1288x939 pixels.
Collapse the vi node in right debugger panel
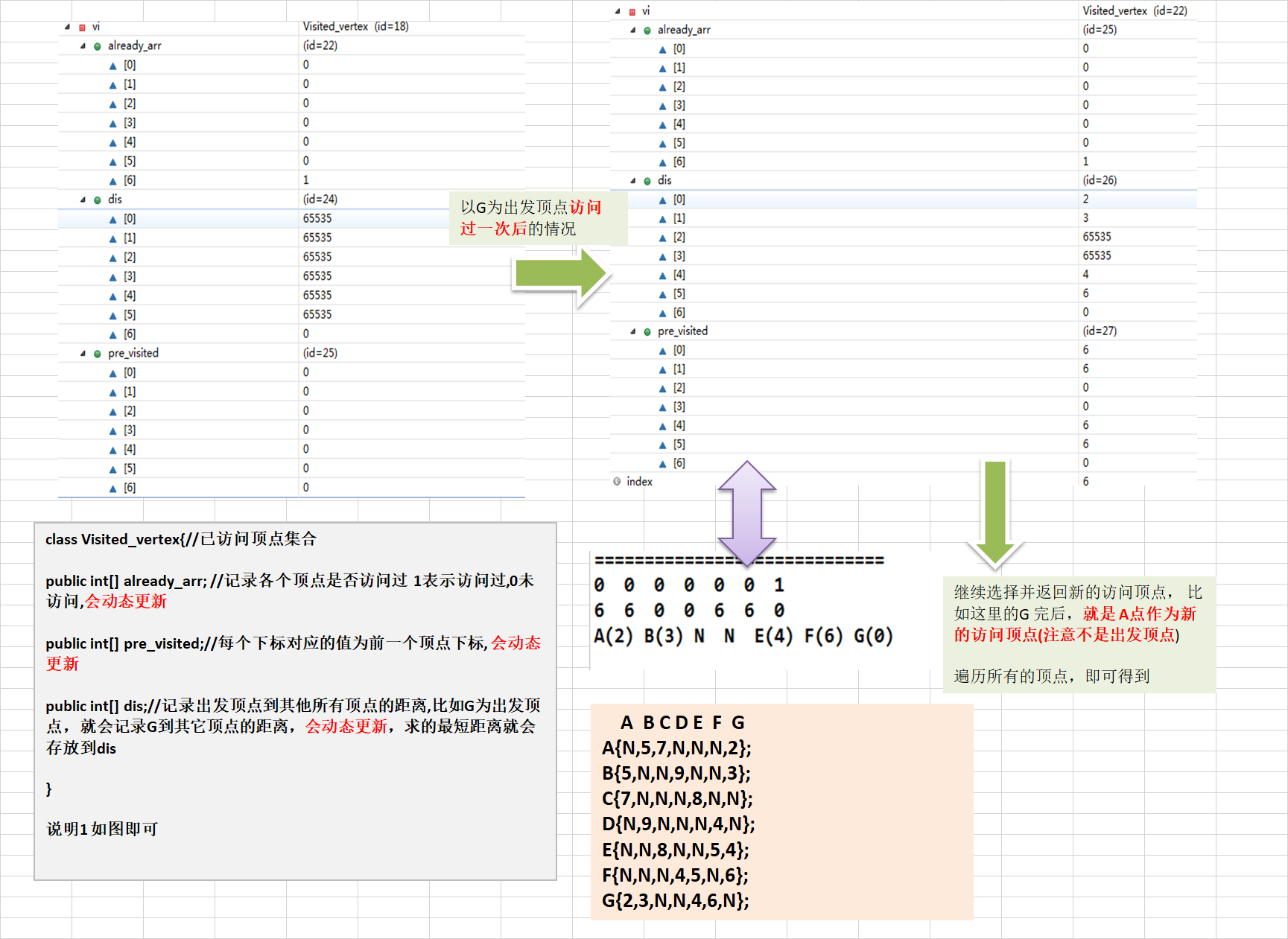[x=618, y=11]
